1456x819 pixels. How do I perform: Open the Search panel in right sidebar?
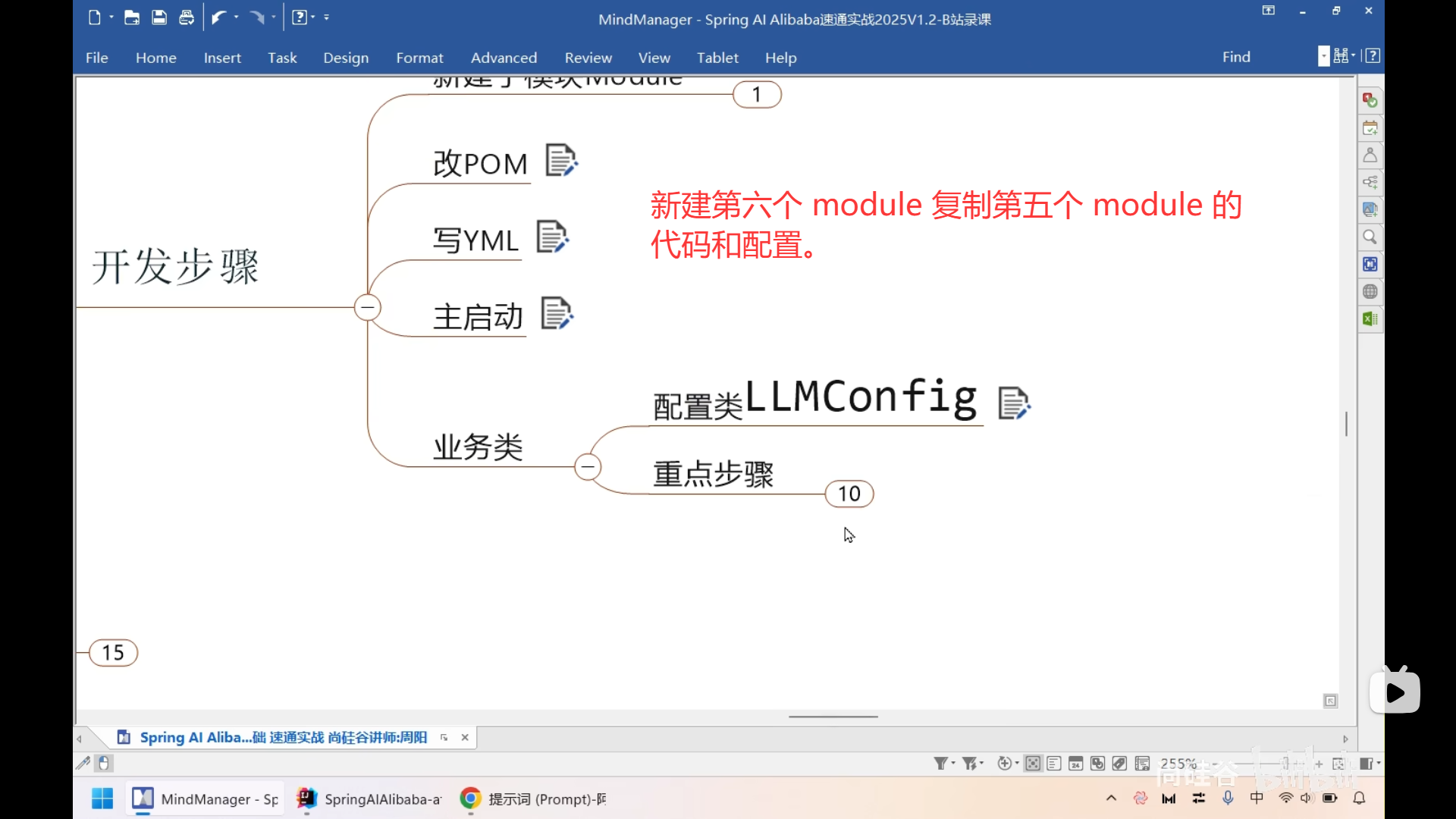[x=1370, y=237]
